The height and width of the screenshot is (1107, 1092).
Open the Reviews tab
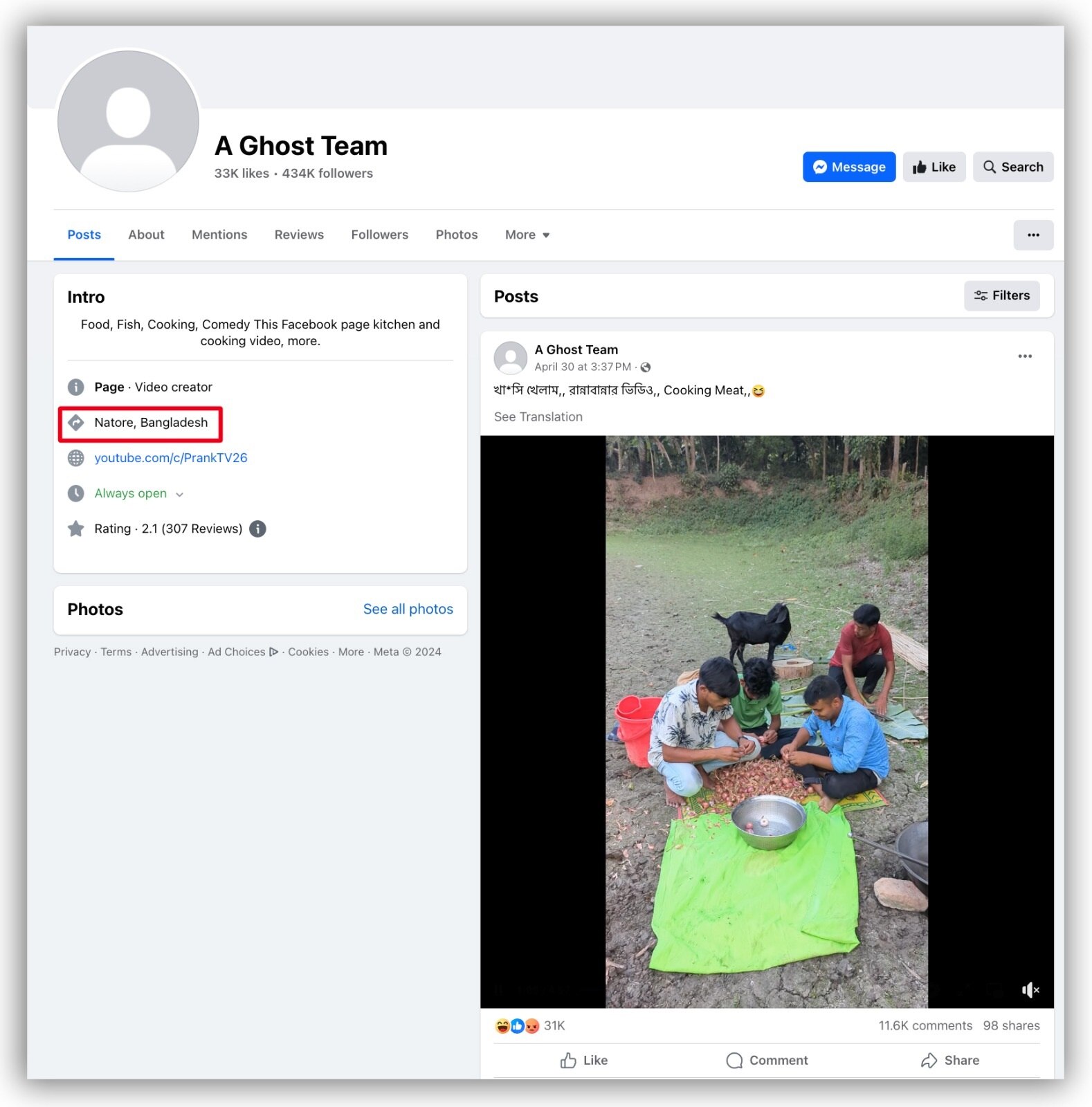[x=299, y=235]
